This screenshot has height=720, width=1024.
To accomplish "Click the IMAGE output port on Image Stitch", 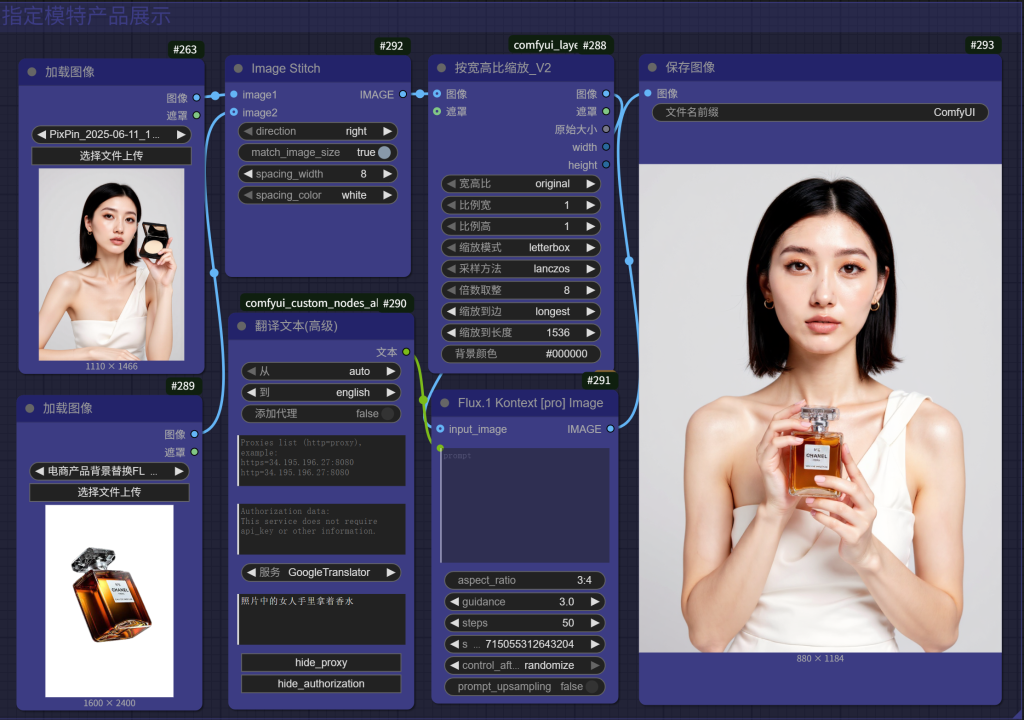I will [403, 94].
